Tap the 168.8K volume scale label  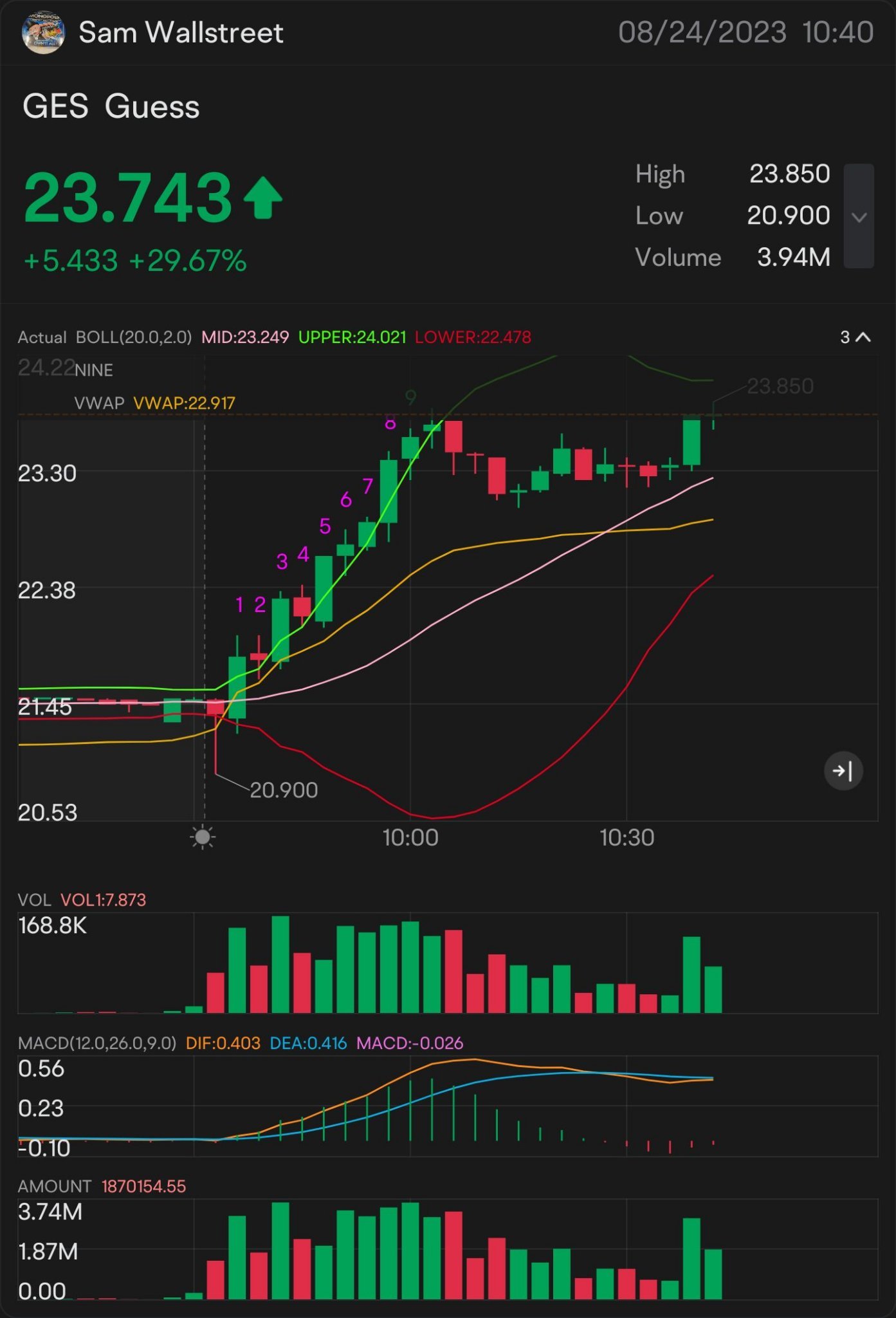click(x=52, y=925)
